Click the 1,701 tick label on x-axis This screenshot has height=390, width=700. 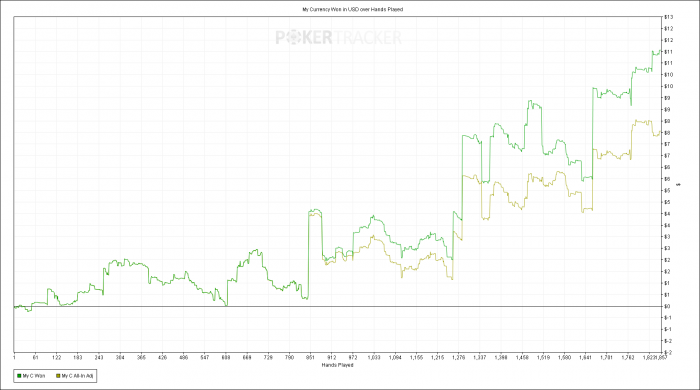[607, 357]
